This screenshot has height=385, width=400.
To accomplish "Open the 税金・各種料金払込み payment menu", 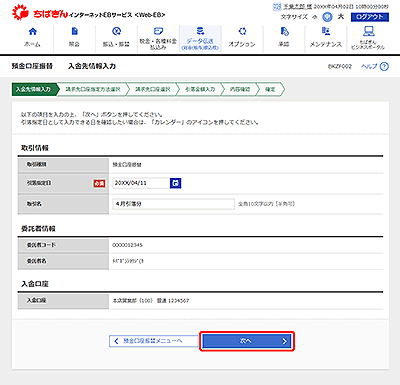I will tap(158, 39).
